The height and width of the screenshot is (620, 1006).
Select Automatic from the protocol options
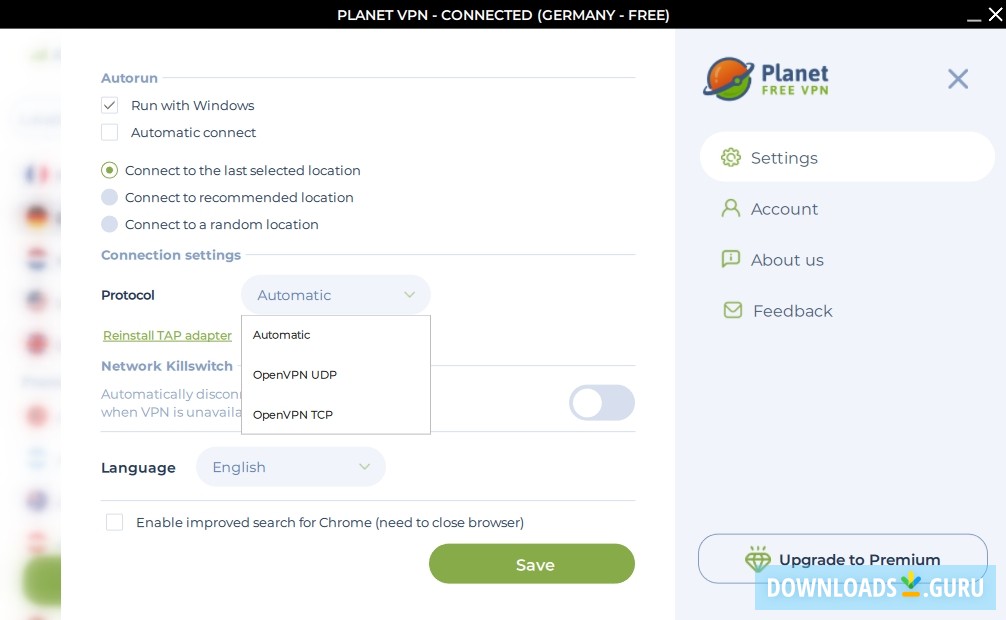[x=281, y=335]
